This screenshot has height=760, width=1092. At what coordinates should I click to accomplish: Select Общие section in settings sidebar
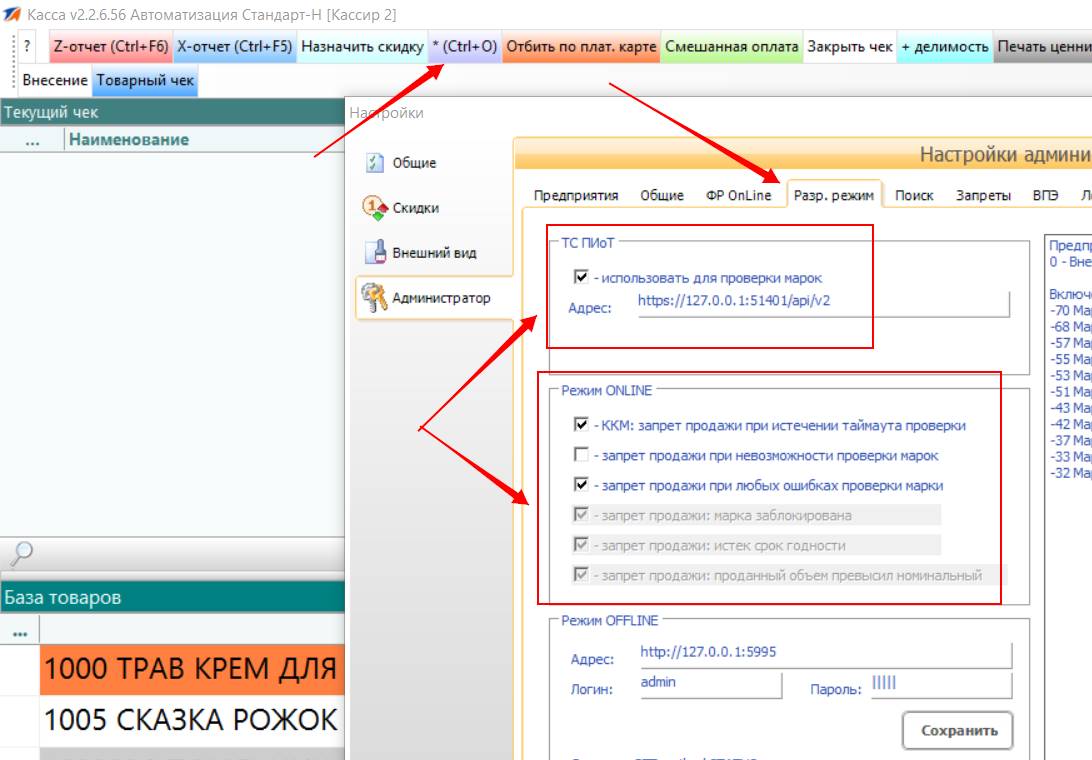coord(433,162)
